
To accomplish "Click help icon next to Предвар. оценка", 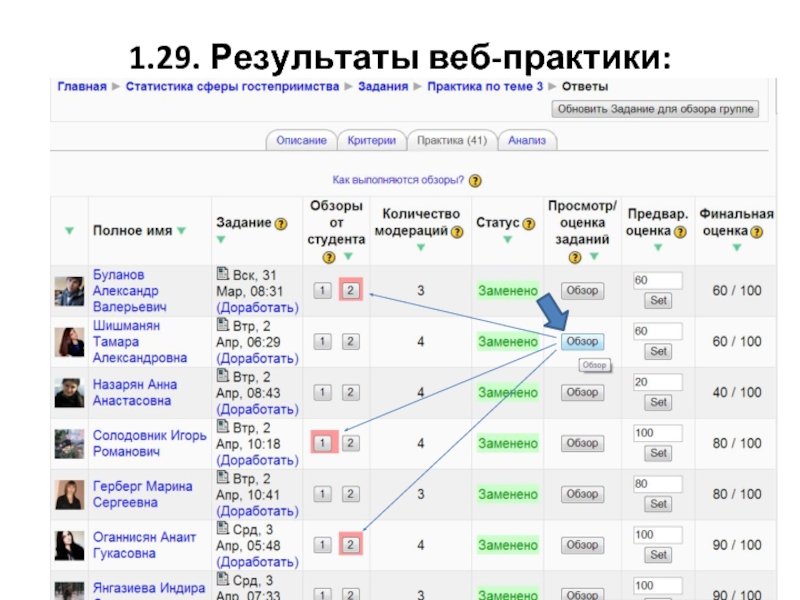I will (x=681, y=232).
